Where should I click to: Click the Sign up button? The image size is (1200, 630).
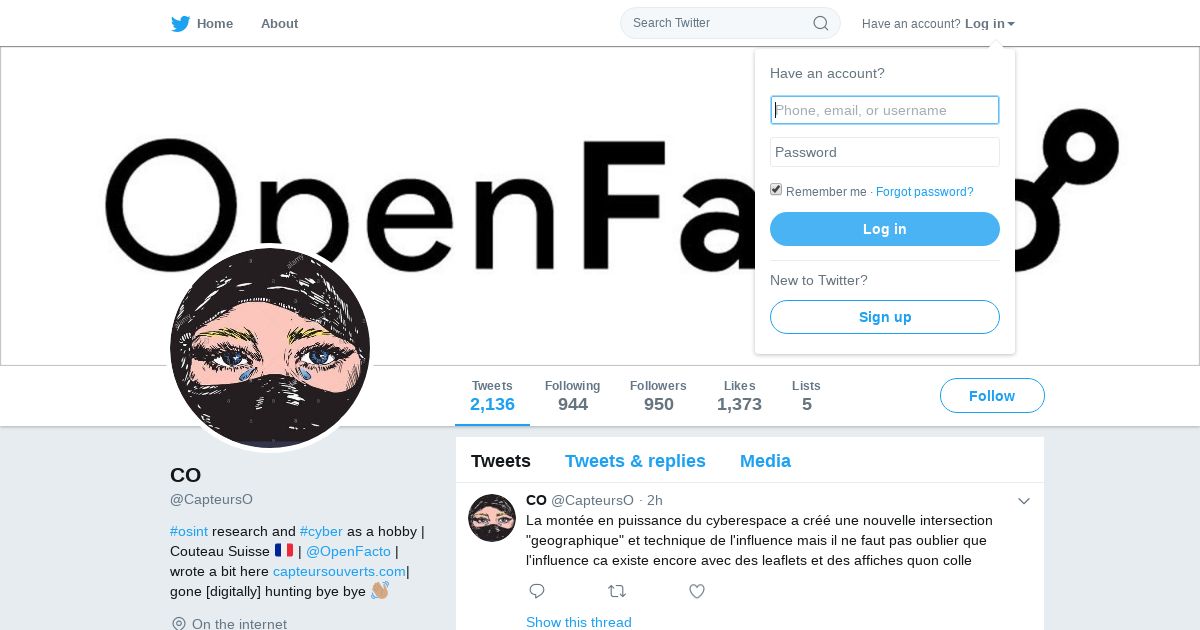point(885,317)
